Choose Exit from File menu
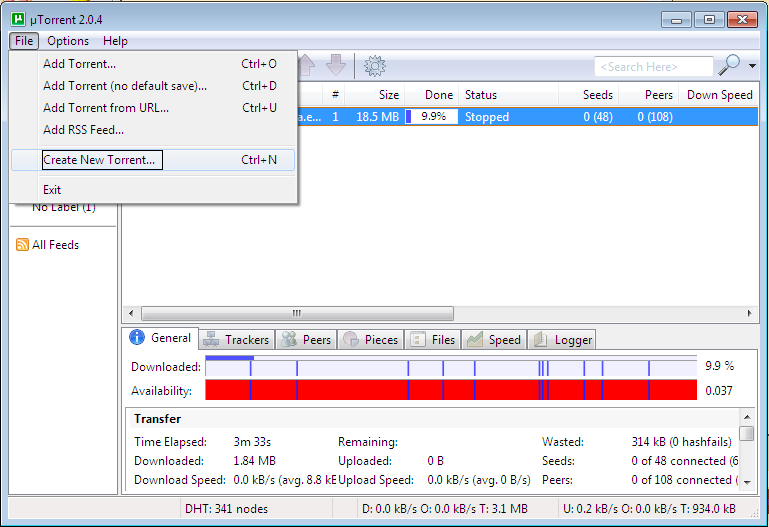This screenshot has height=527, width=769. (x=153, y=190)
